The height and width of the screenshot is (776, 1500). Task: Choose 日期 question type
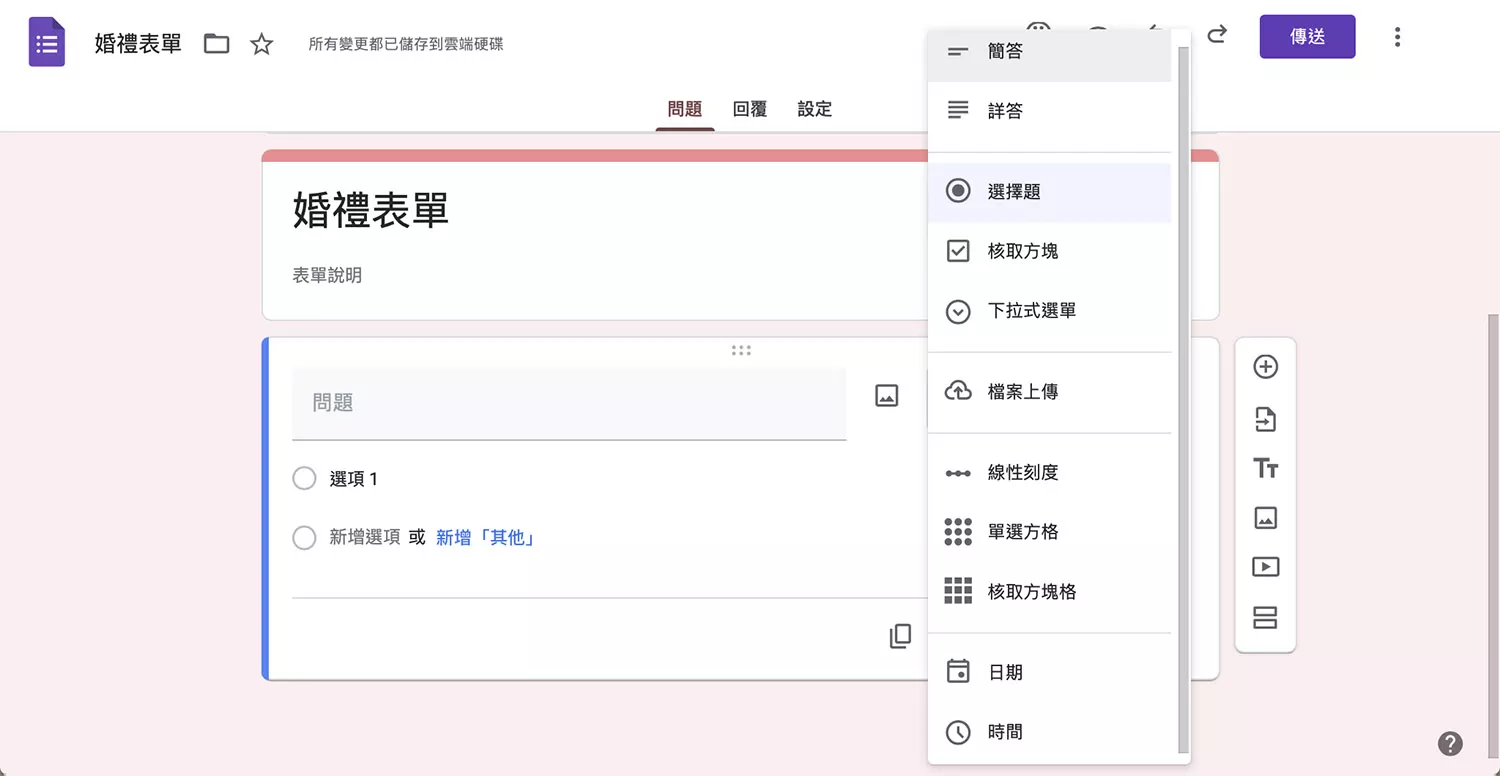coord(1049,672)
